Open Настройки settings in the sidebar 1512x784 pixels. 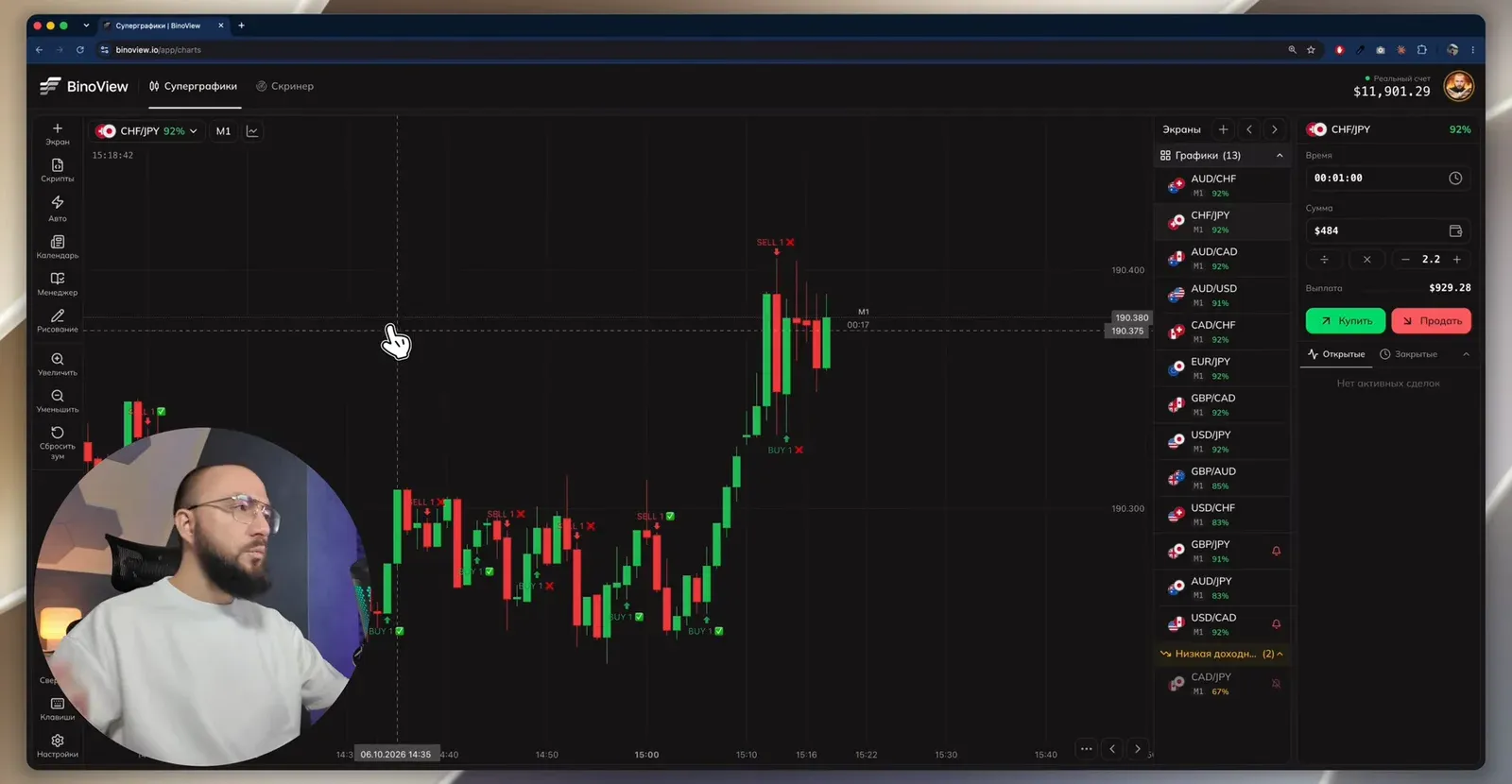tap(58, 745)
